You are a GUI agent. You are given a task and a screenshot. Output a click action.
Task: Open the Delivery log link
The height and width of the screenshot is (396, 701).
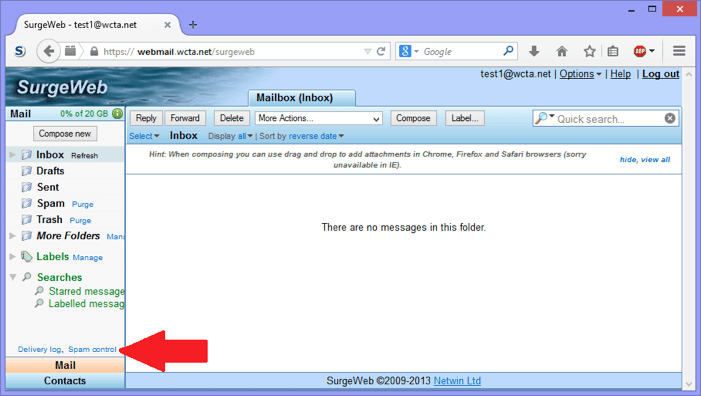pos(39,350)
